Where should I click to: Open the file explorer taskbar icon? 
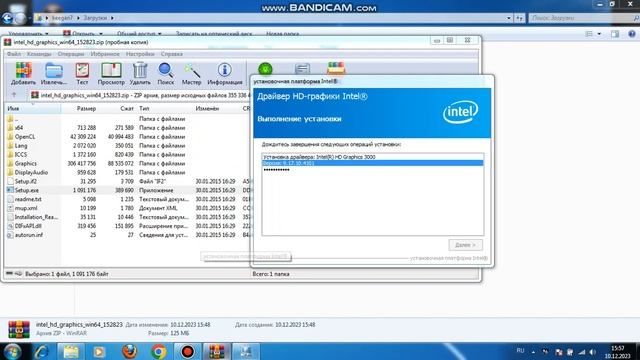[71, 352]
